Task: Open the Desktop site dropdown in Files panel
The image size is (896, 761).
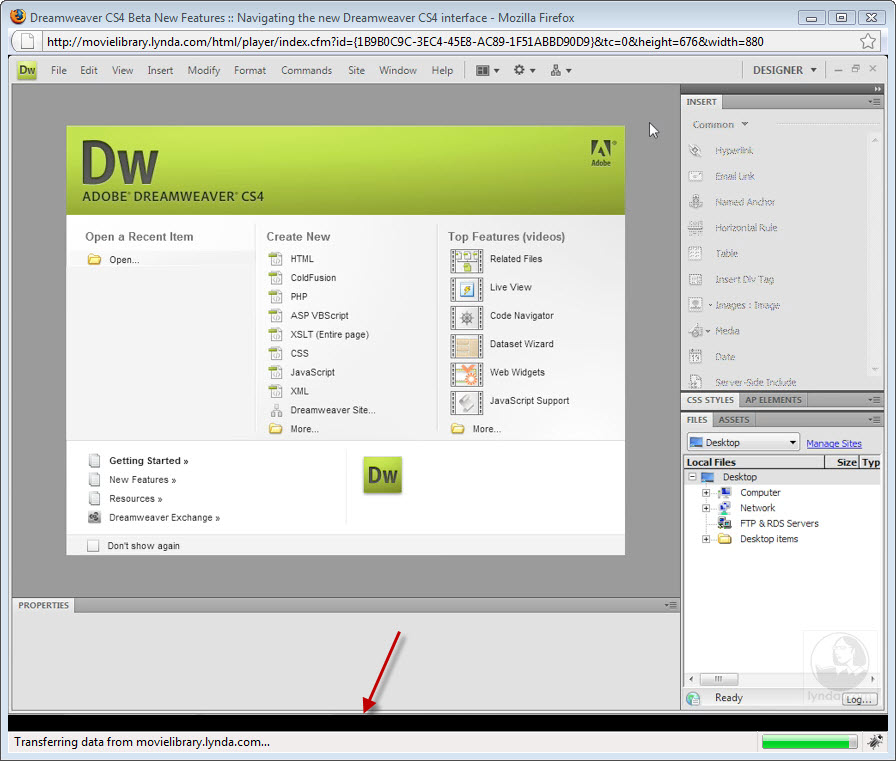Action: 742,442
